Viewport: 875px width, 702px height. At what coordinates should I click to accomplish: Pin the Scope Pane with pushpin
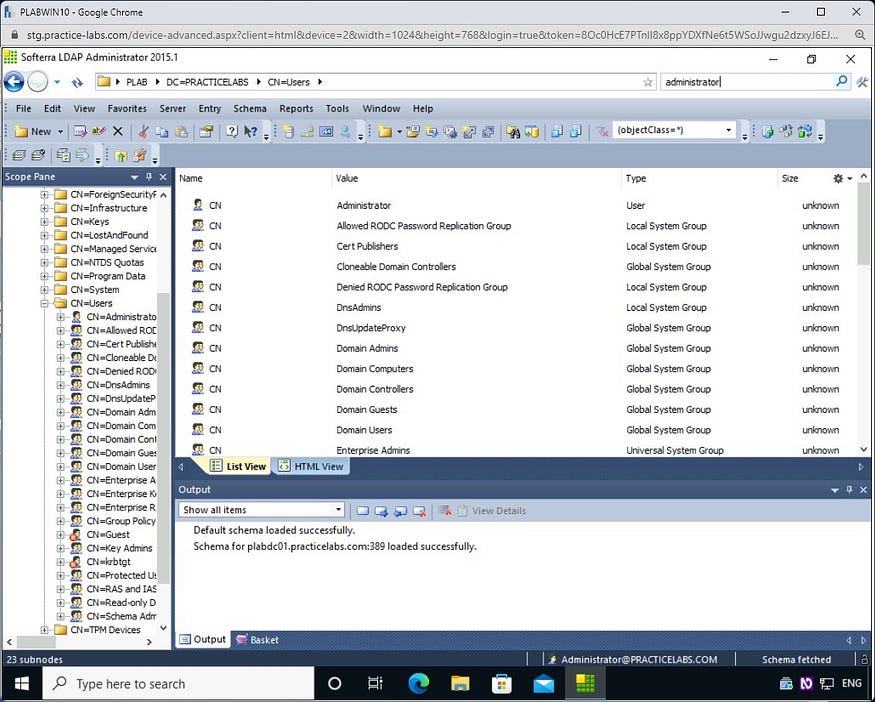pyautogui.click(x=149, y=176)
